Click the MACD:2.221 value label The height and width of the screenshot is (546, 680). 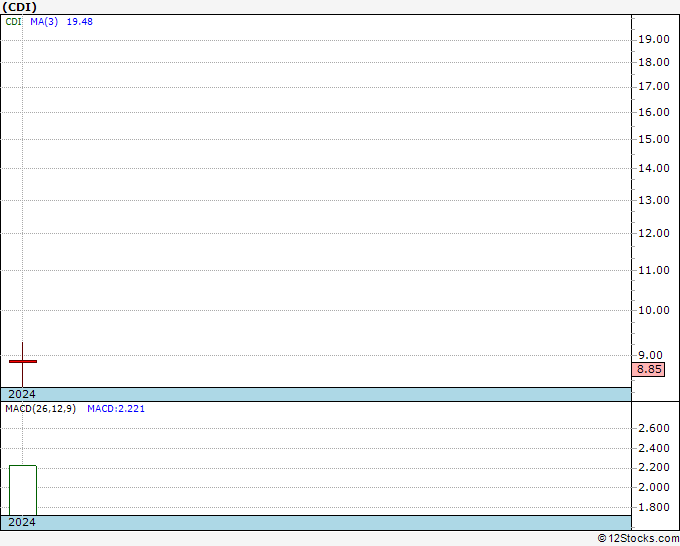pyautogui.click(x=116, y=409)
